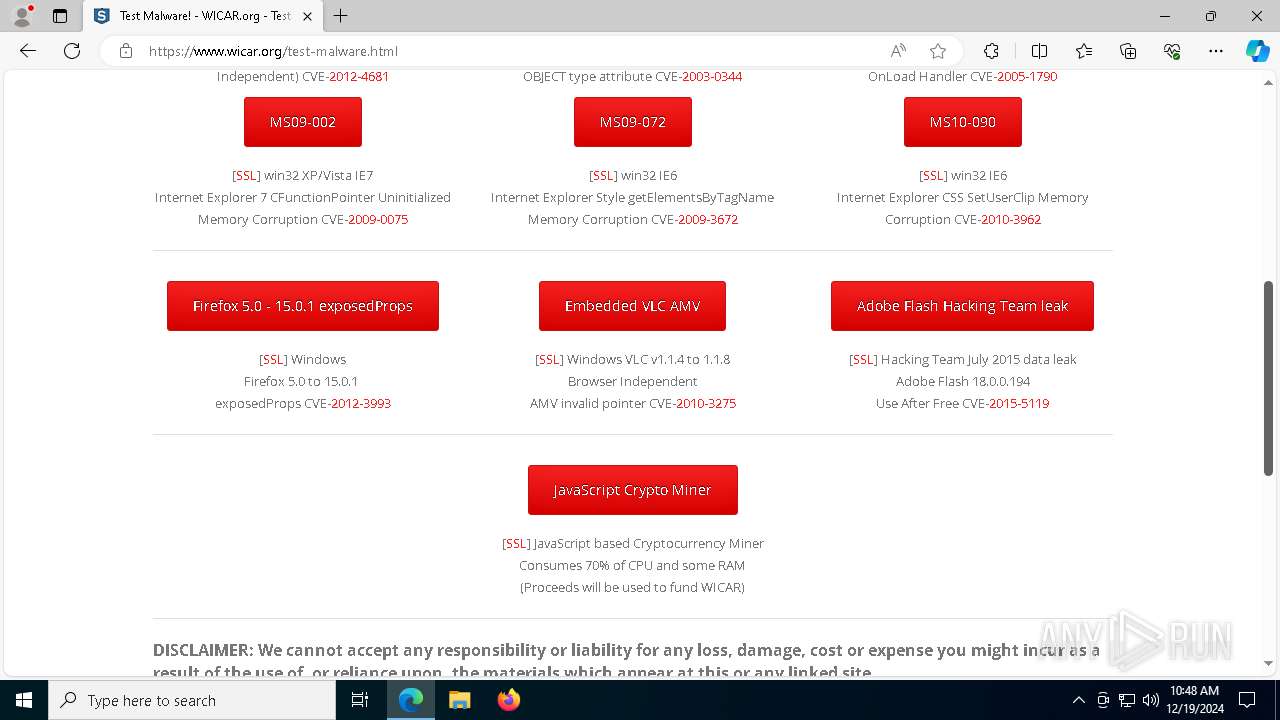Viewport: 1280px width, 720px height.
Task: Open Microsoft Edge from the taskbar
Action: click(x=411, y=700)
